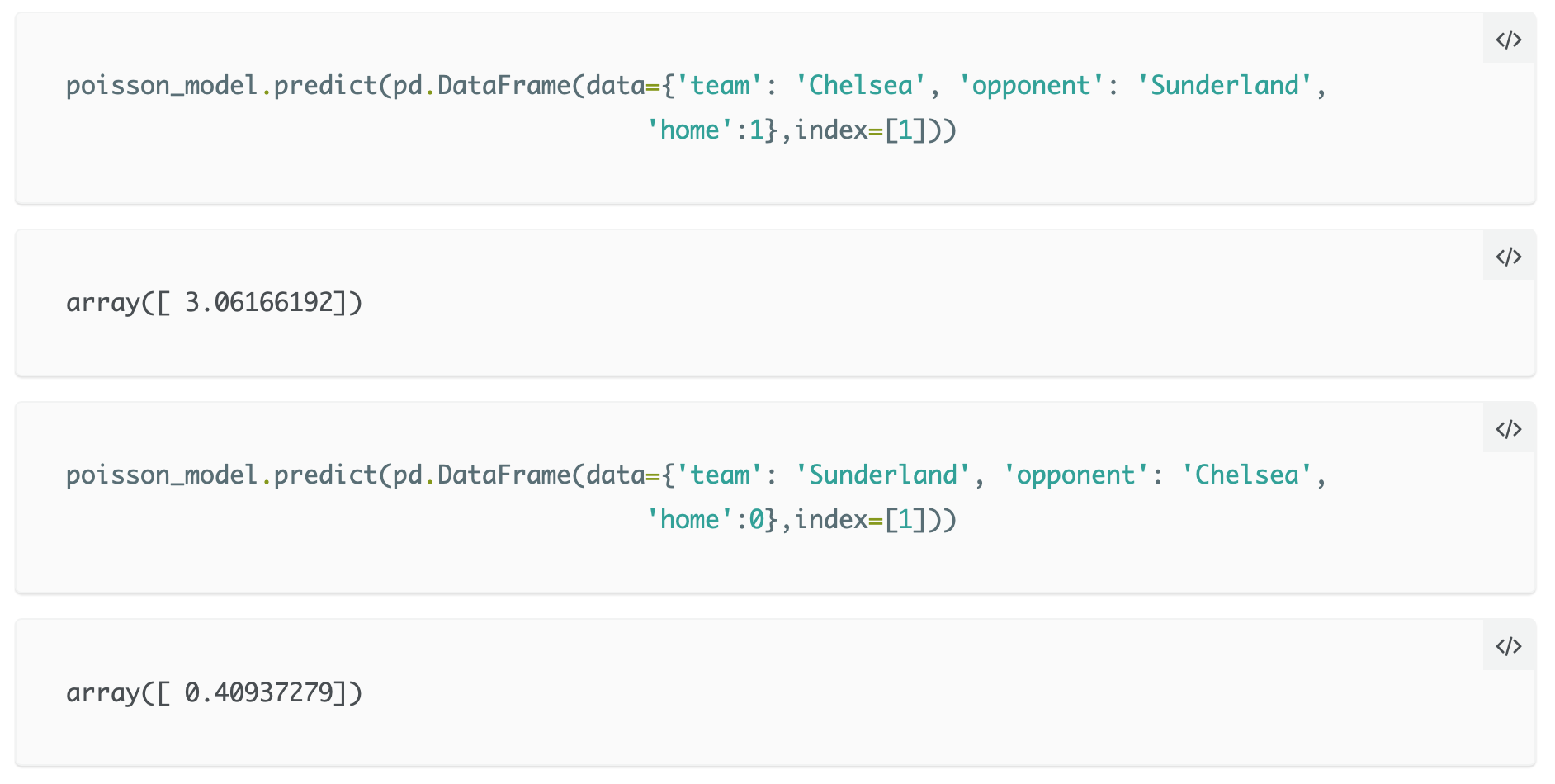Click poisson_model in the Sunderland predict call

[x=162, y=475]
